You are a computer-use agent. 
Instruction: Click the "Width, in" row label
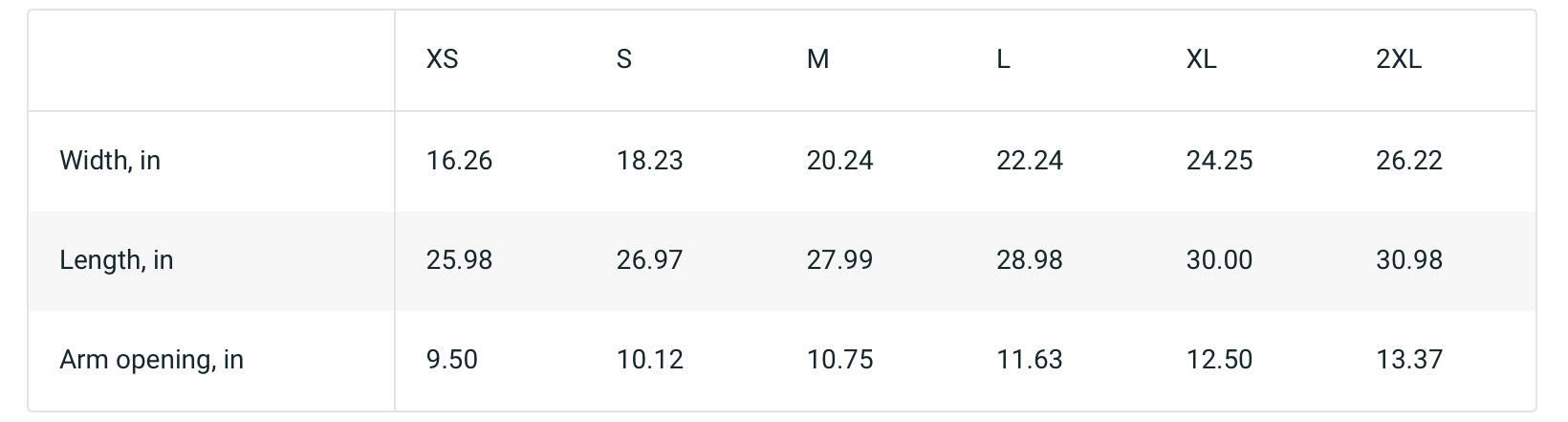[110, 161]
